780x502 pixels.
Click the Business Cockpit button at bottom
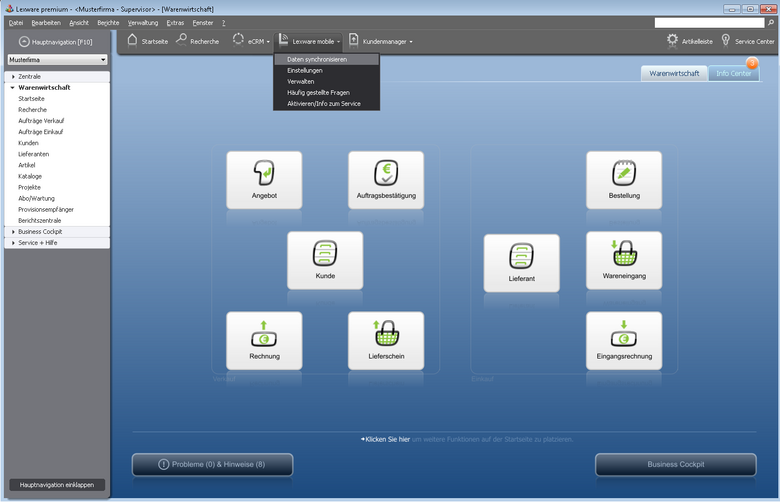click(x=676, y=464)
